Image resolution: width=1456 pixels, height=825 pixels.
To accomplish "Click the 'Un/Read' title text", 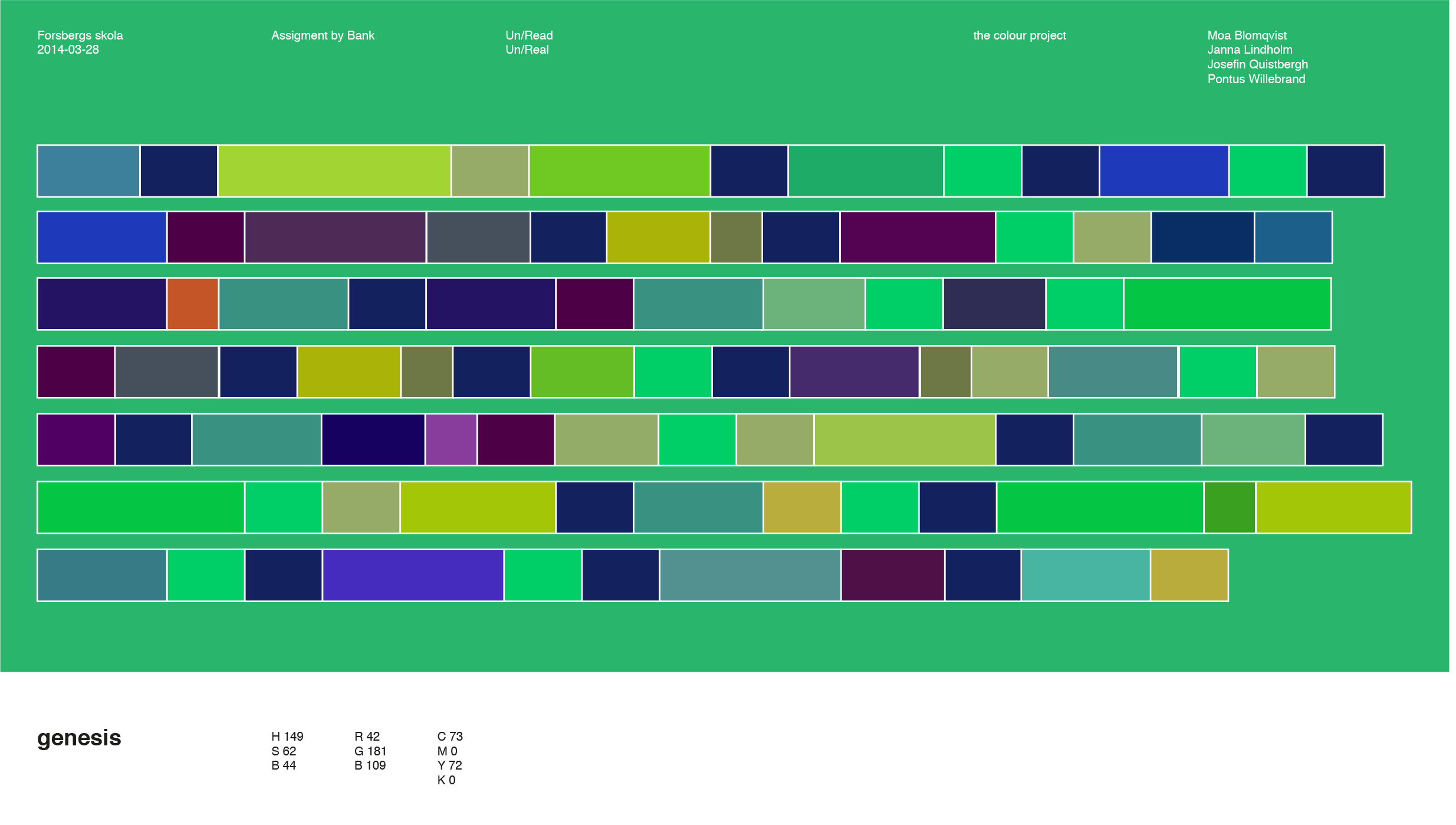I will (x=529, y=35).
